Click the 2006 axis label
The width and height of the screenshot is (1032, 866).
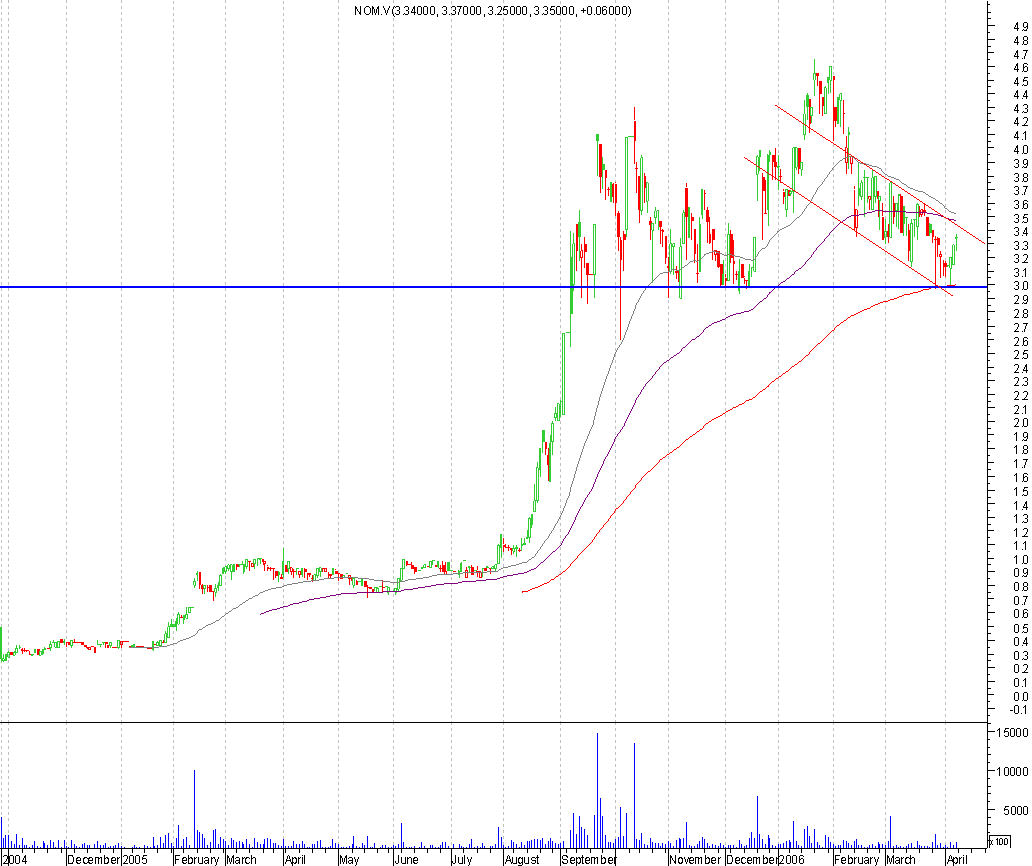pos(790,859)
